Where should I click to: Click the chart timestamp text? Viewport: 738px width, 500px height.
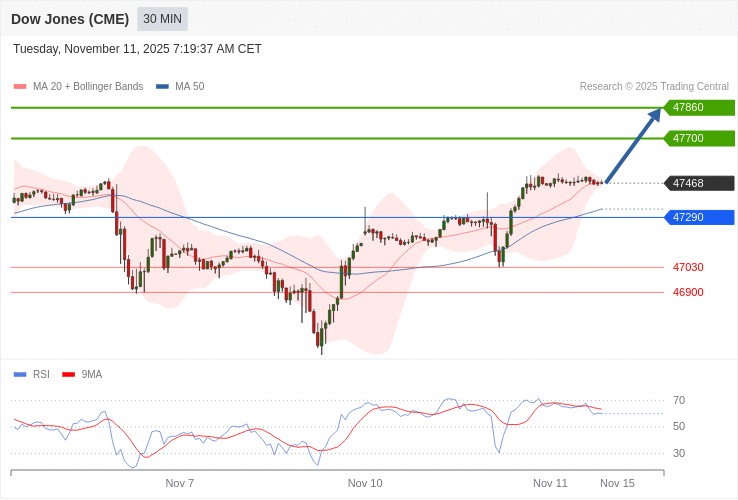pyautogui.click(x=137, y=49)
